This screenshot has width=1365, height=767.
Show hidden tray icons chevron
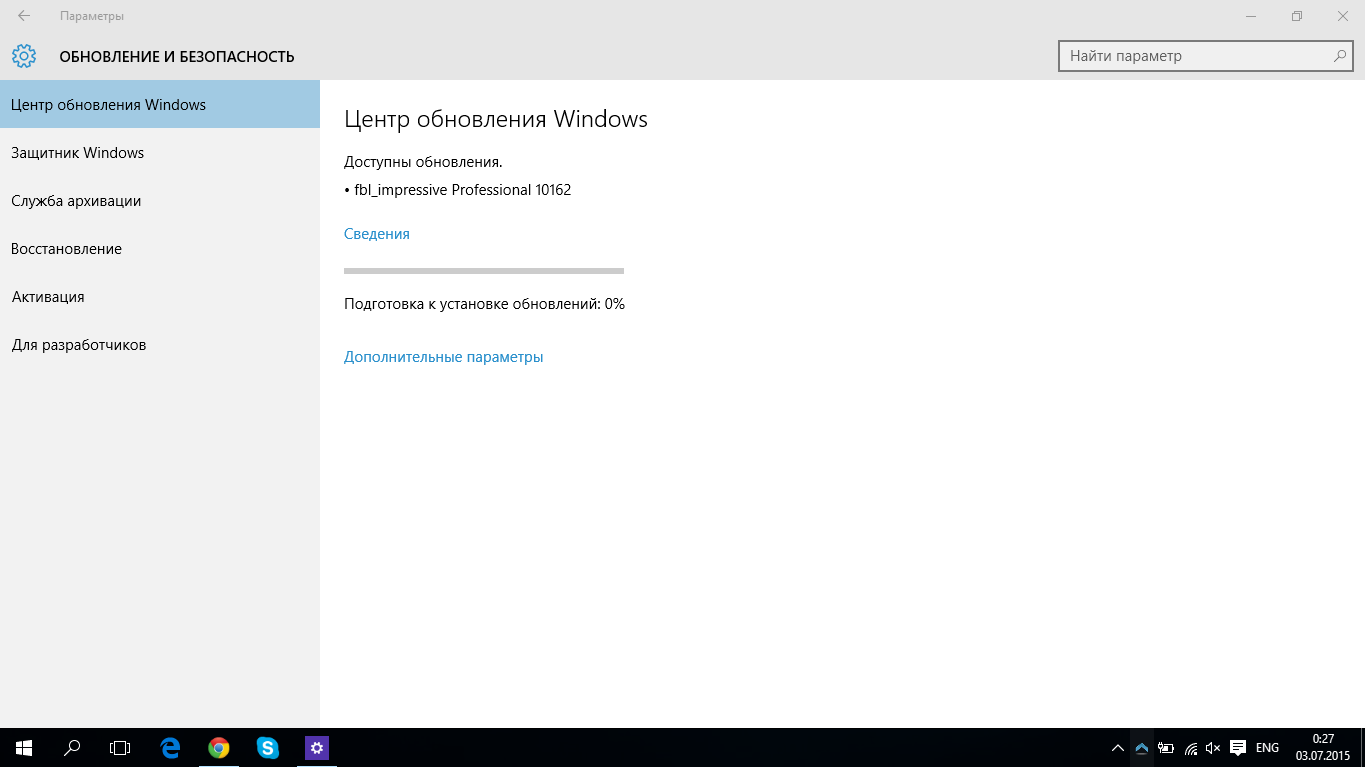(1117, 748)
